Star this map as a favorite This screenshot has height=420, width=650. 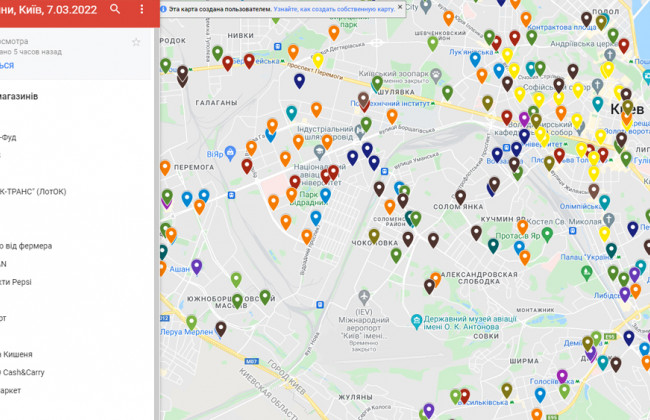pos(136,42)
